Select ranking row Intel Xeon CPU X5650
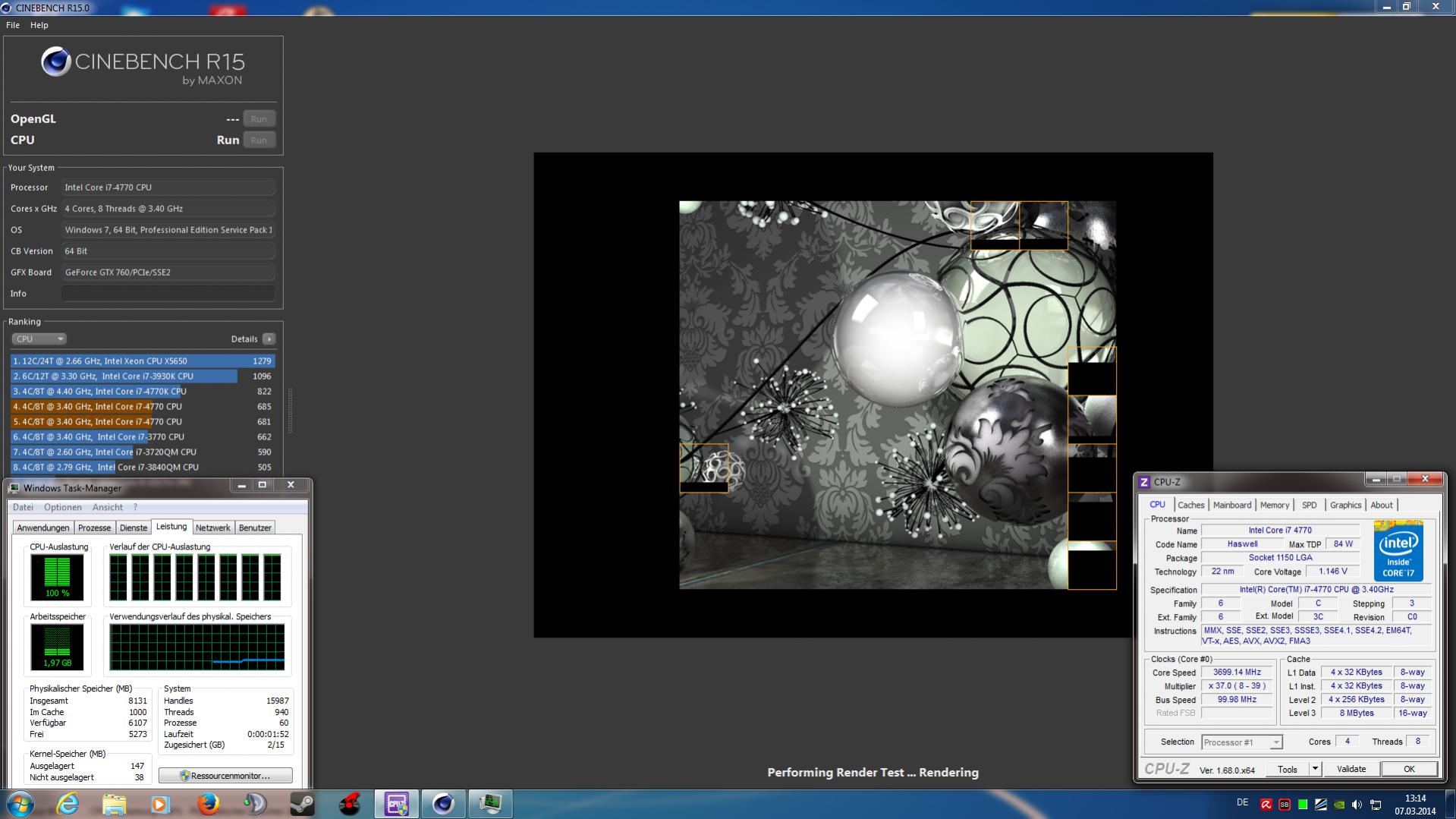 click(143, 361)
